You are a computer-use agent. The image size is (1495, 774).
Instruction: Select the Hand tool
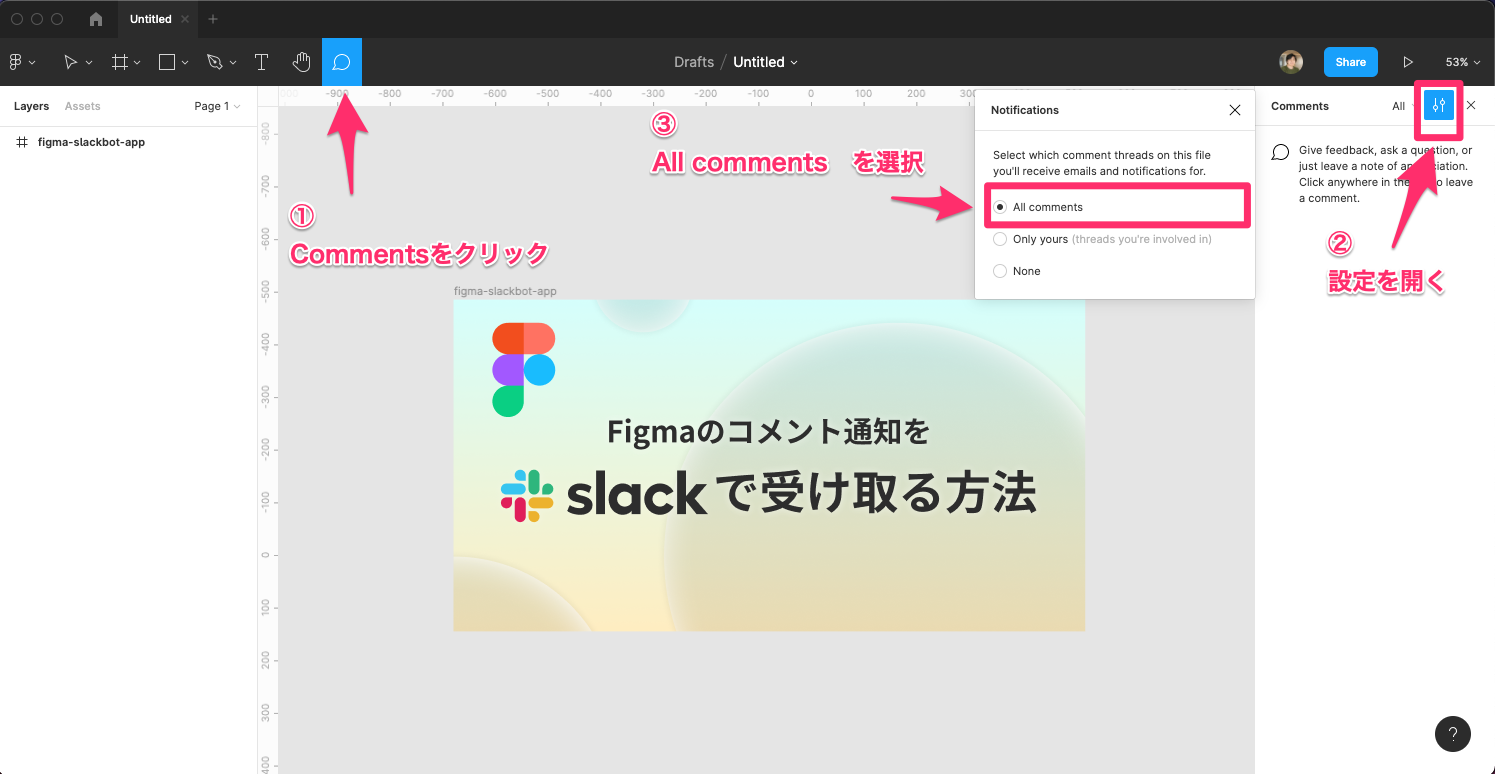[x=301, y=61]
